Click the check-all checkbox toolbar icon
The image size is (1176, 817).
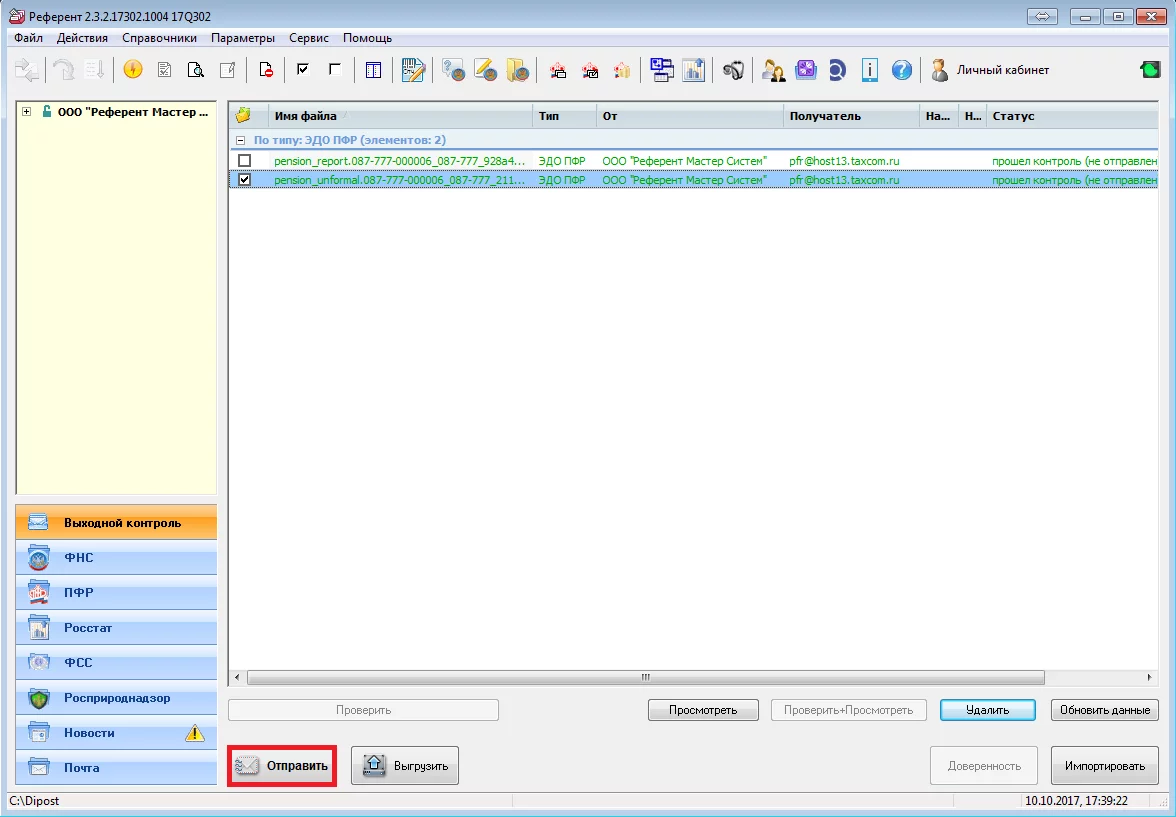(x=303, y=71)
